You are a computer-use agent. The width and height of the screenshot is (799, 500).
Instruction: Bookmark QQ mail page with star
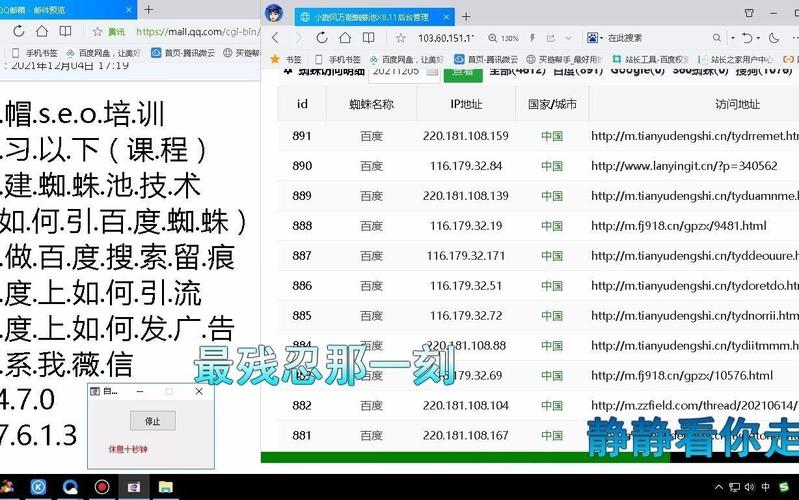(97, 32)
